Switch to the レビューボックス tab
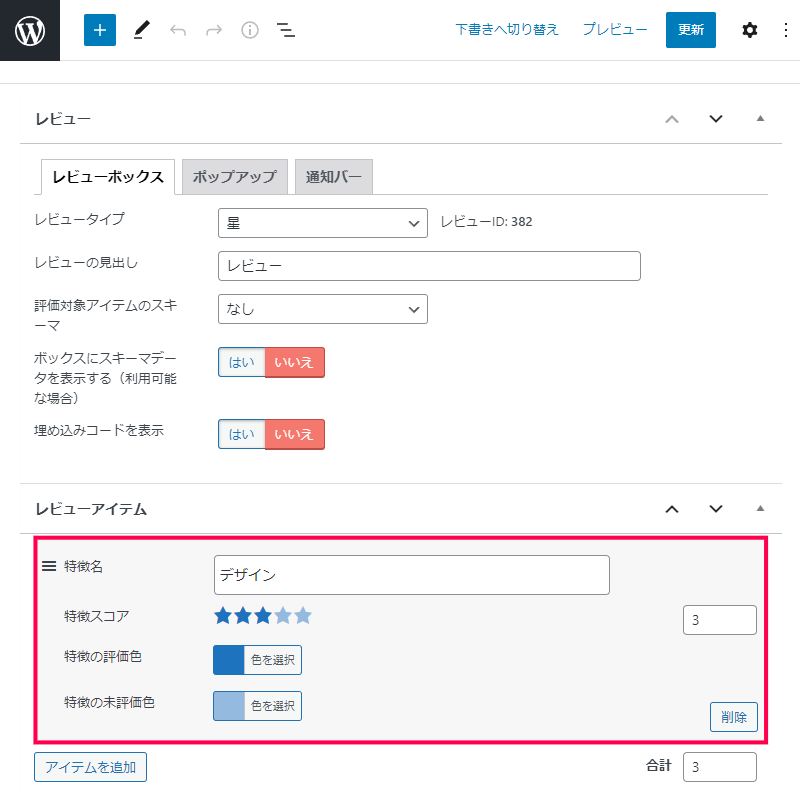The width and height of the screenshot is (800, 791). (108, 177)
